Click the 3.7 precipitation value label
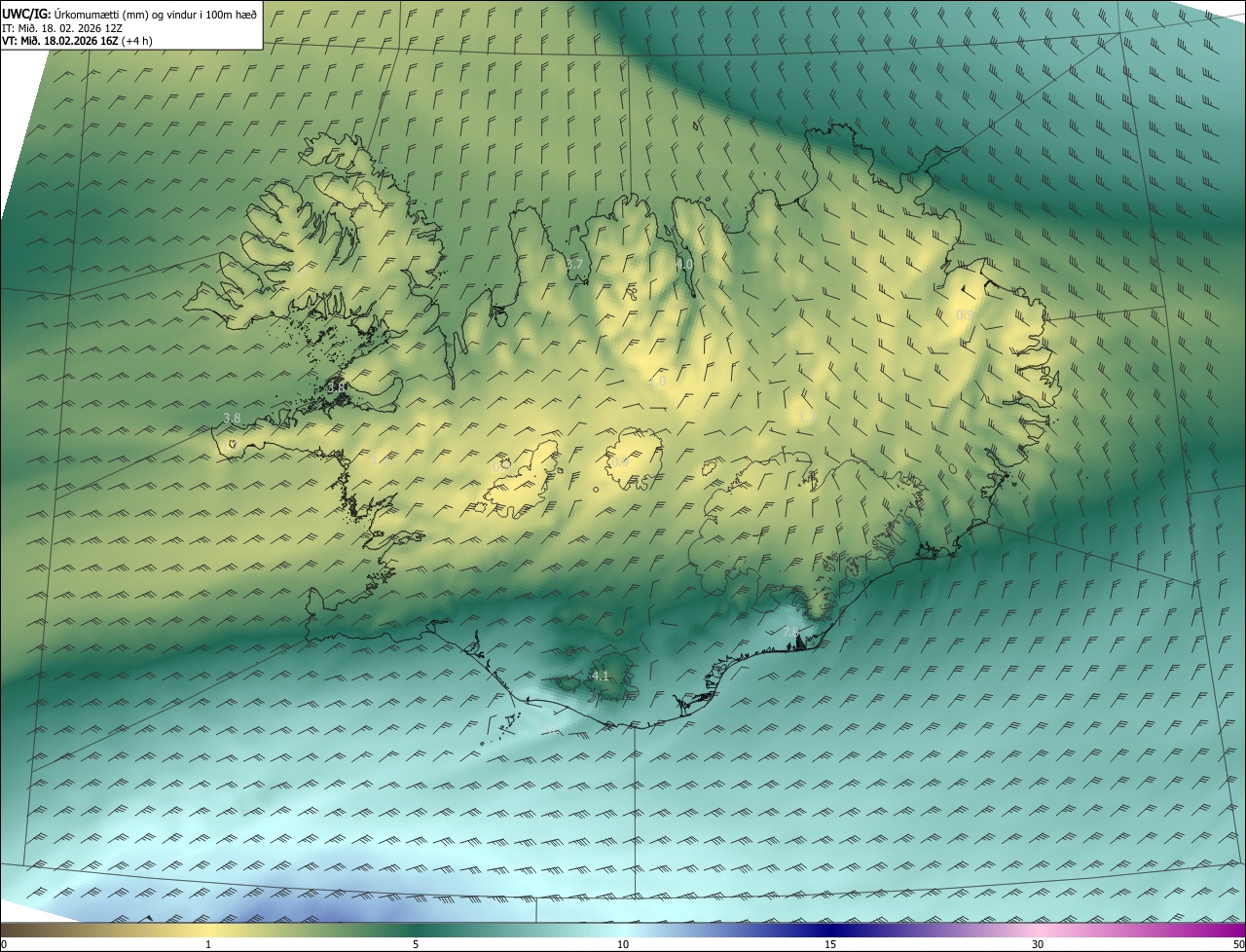 pyautogui.click(x=574, y=264)
